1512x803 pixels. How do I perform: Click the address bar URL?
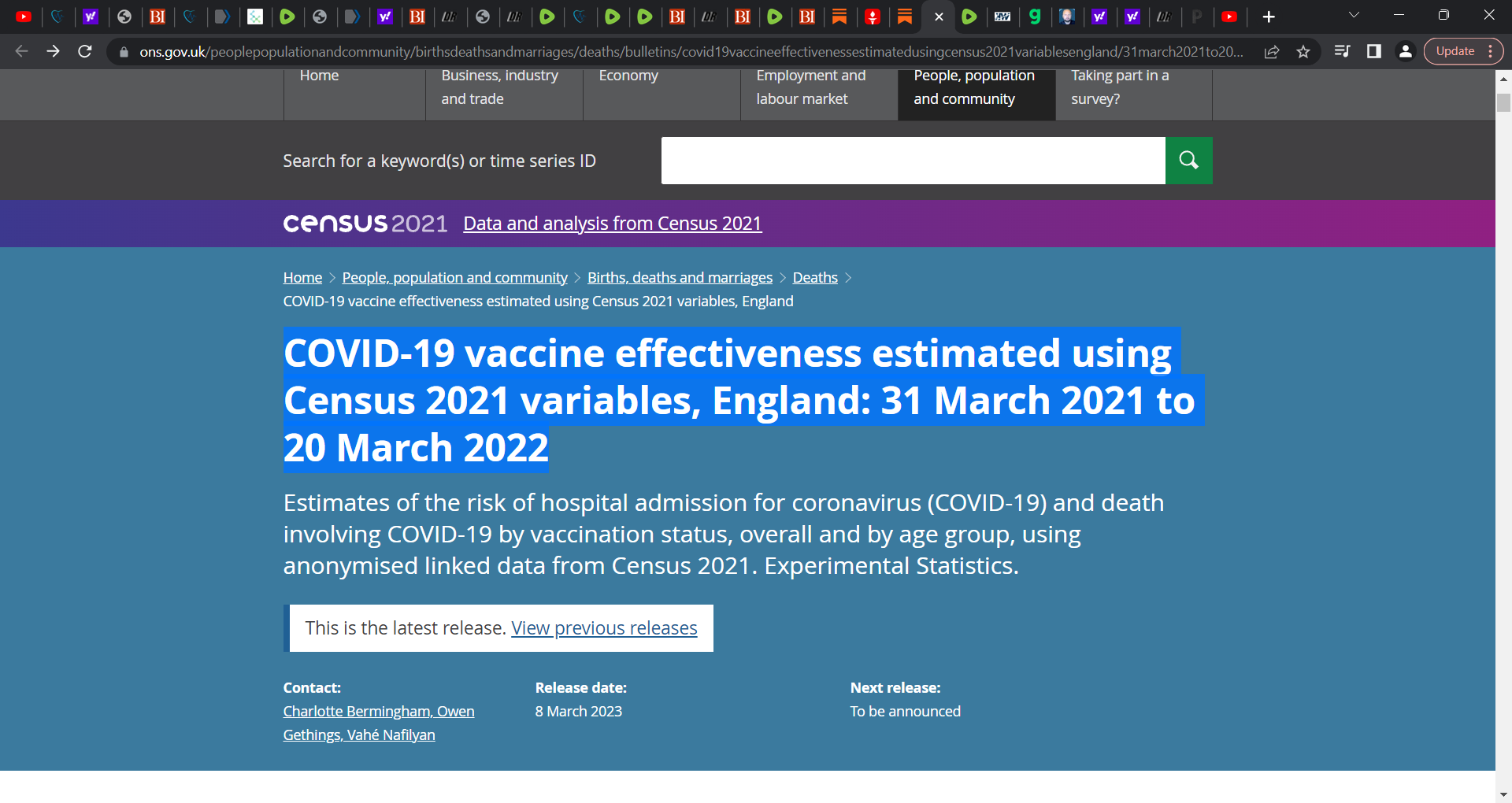[x=691, y=52]
